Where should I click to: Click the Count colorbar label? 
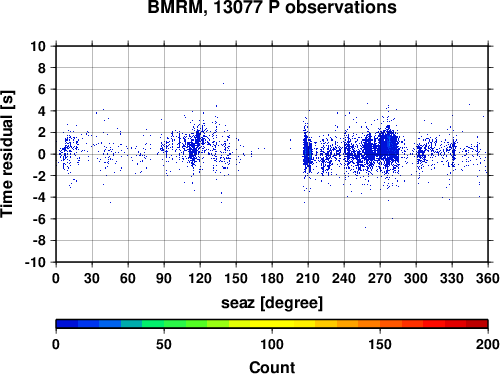272,367
